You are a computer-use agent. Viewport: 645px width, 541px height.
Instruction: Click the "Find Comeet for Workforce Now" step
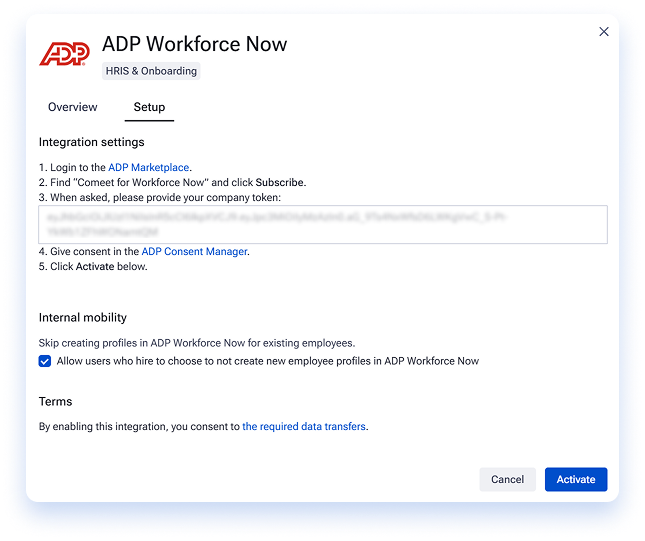(x=172, y=182)
